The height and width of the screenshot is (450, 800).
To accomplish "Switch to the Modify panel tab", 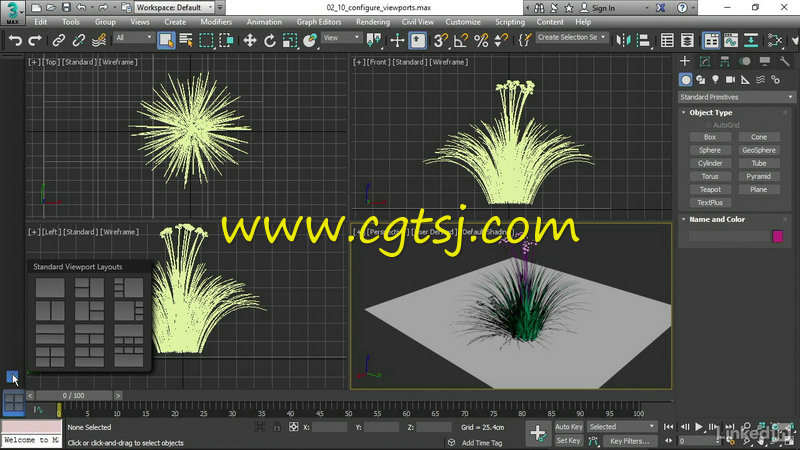I will [x=705, y=62].
